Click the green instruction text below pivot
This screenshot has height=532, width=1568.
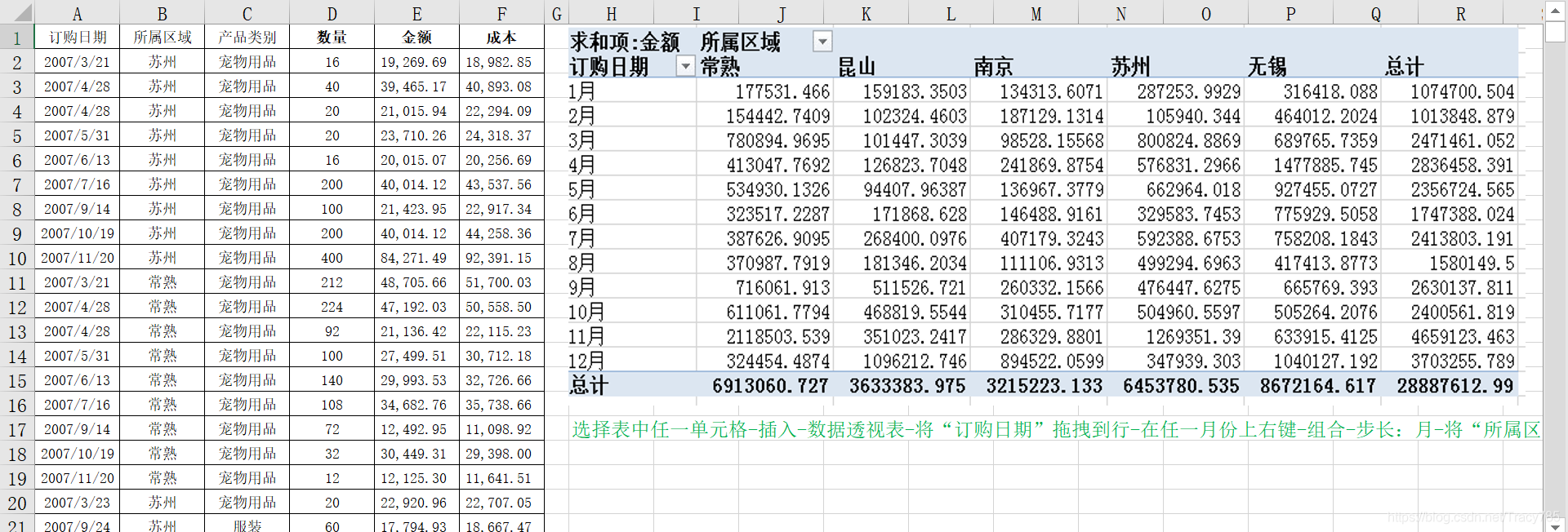point(1056,429)
